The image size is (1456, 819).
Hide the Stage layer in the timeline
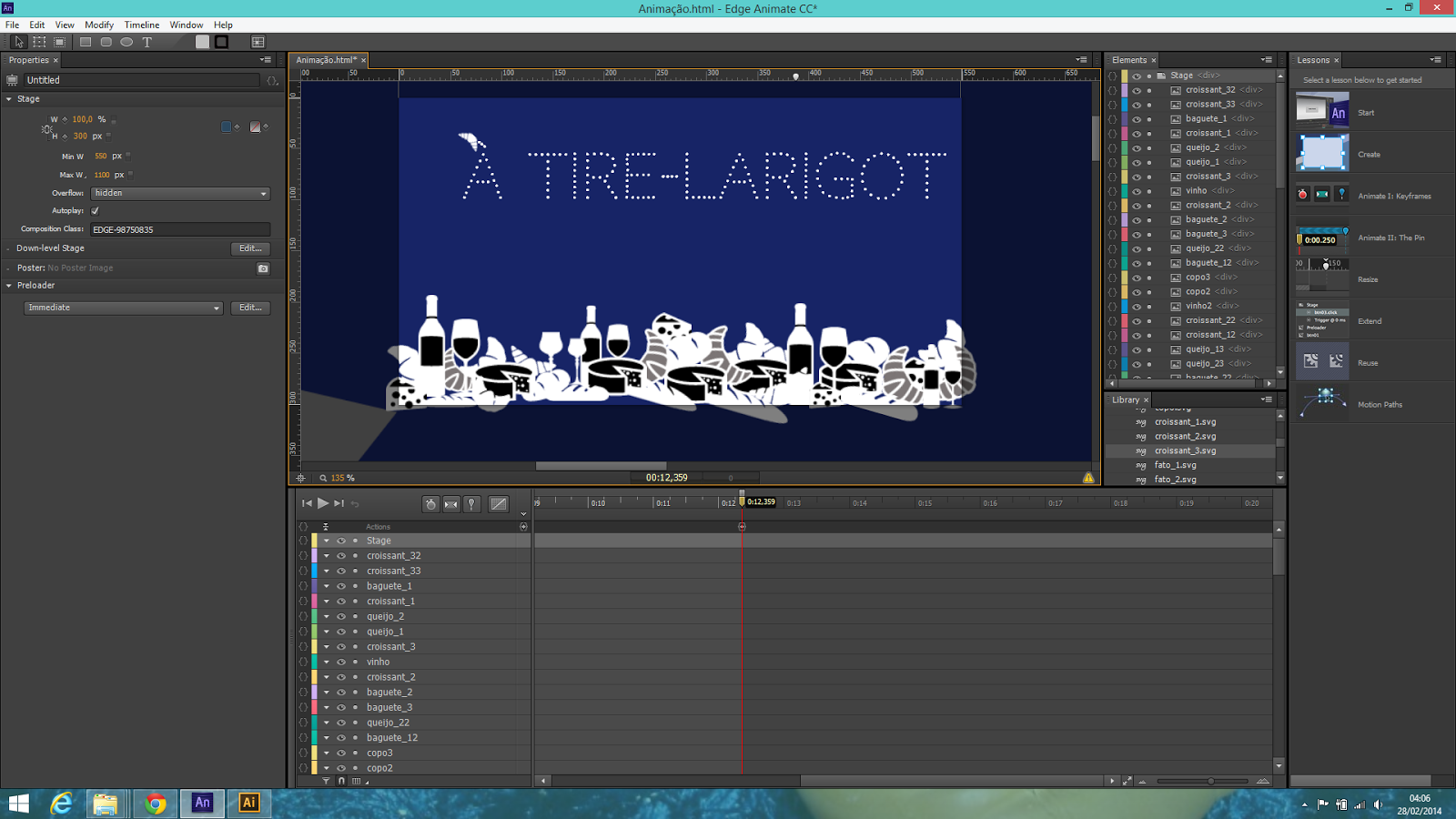341,541
